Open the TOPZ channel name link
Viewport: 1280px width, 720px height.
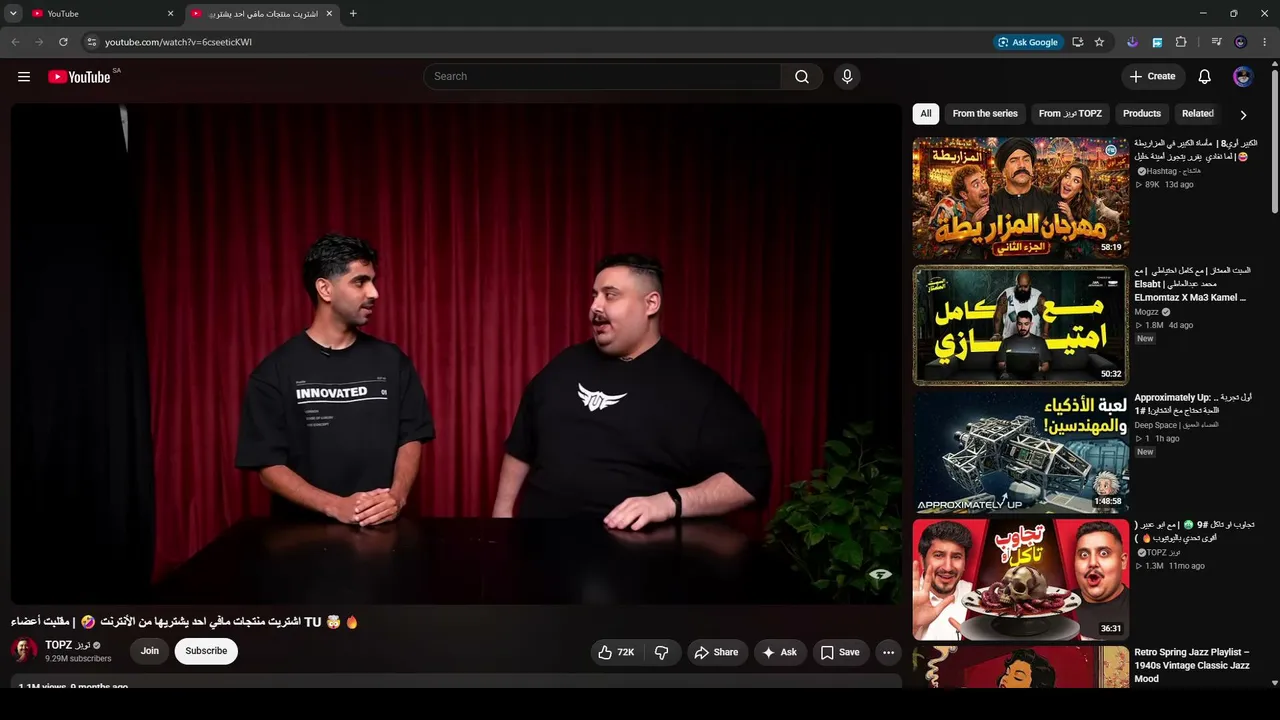click(68, 645)
